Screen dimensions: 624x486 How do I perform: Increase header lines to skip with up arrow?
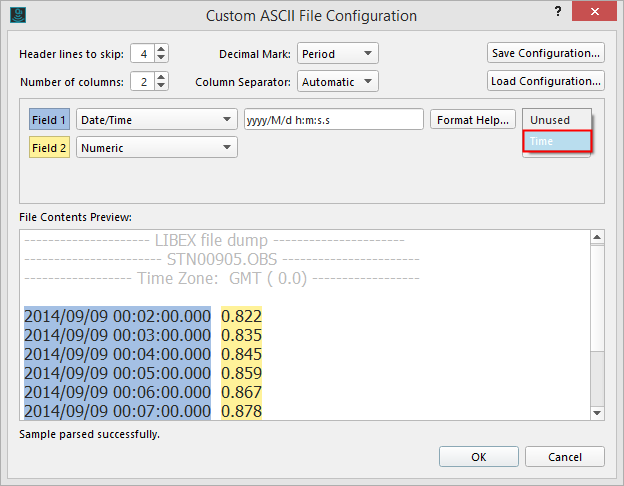(162, 48)
